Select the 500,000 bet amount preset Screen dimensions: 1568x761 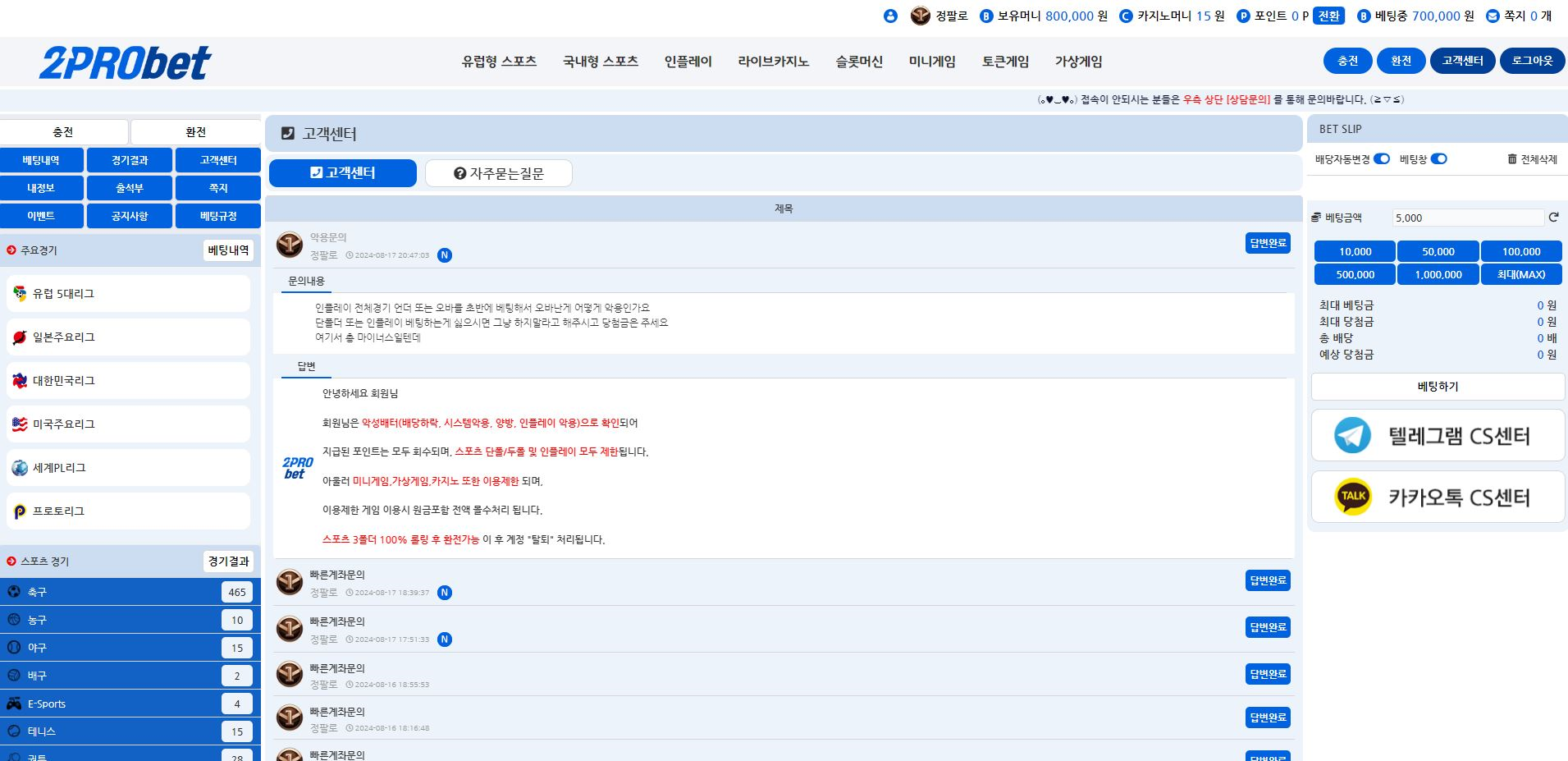1355,275
